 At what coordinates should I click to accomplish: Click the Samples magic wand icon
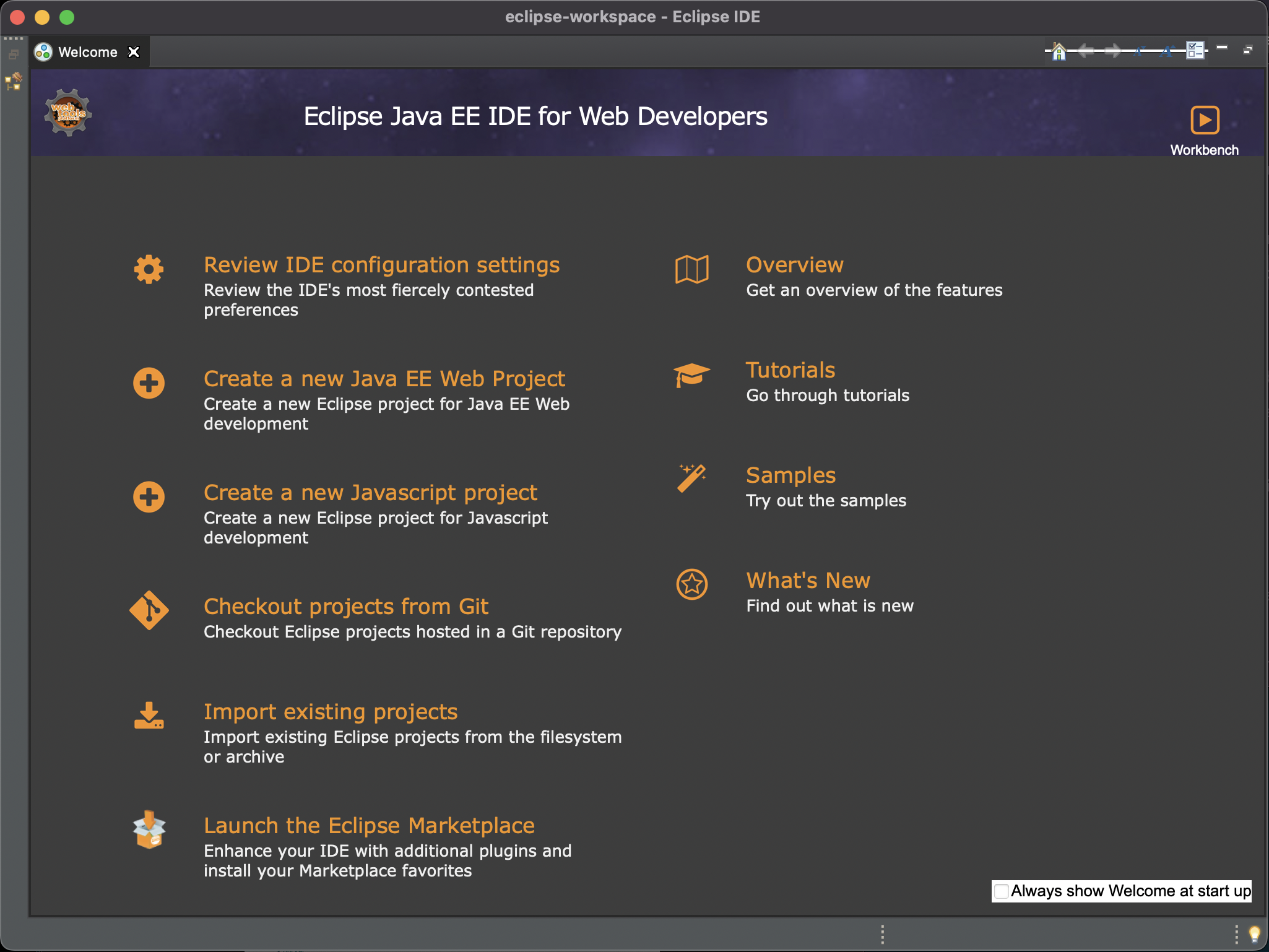click(x=691, y=479)
